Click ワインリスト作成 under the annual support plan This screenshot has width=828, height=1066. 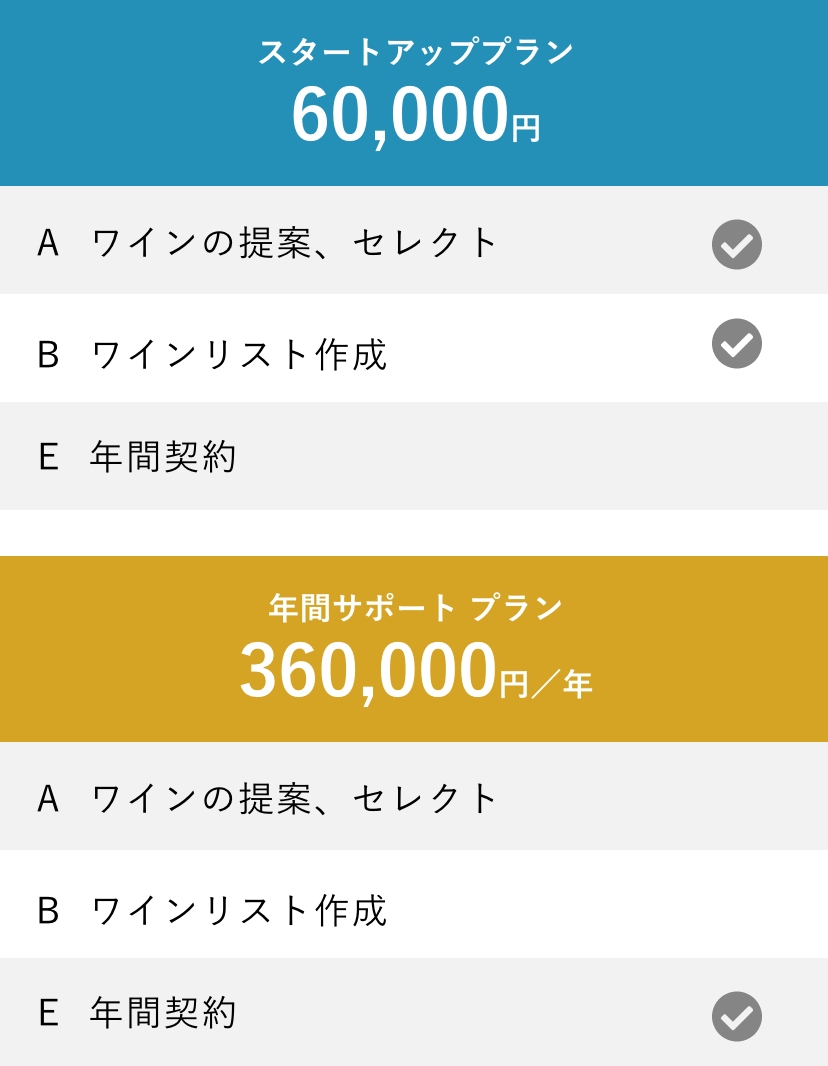(x=239, y=910)
